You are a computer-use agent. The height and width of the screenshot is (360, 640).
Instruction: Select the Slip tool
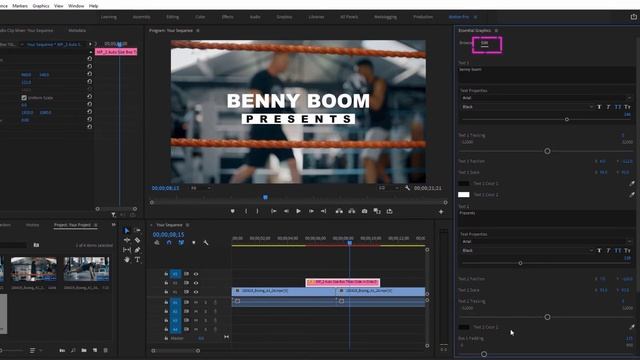pyautogui.click(x=127, y=249)
